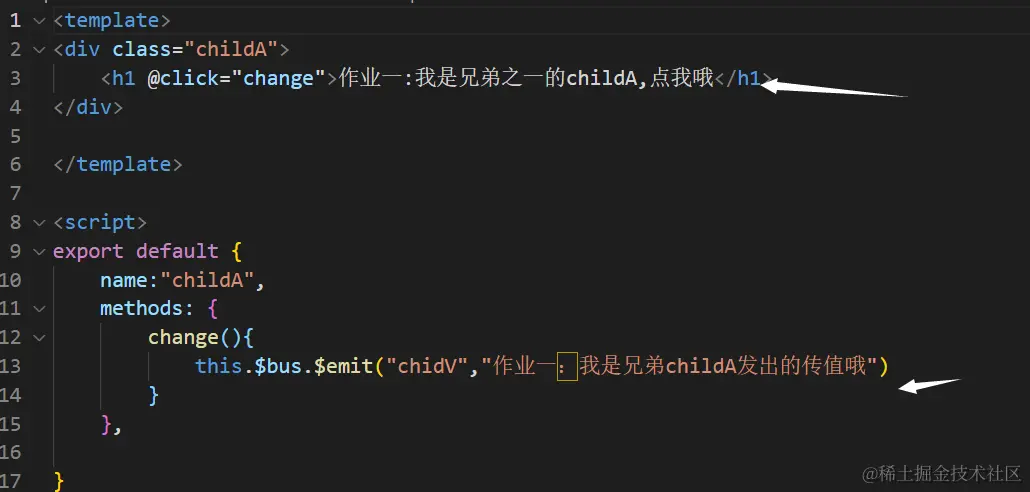
Task: Click the class attribute on the div tag
Action: point(141,49)
